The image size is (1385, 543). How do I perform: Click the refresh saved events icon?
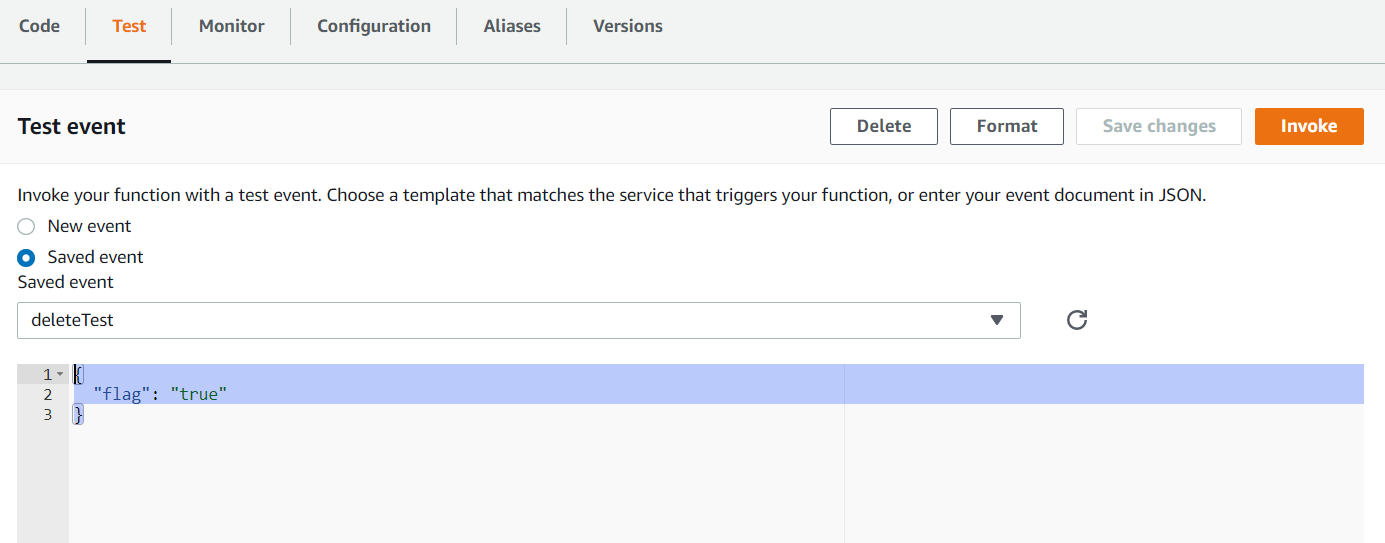click(1077, 320)
